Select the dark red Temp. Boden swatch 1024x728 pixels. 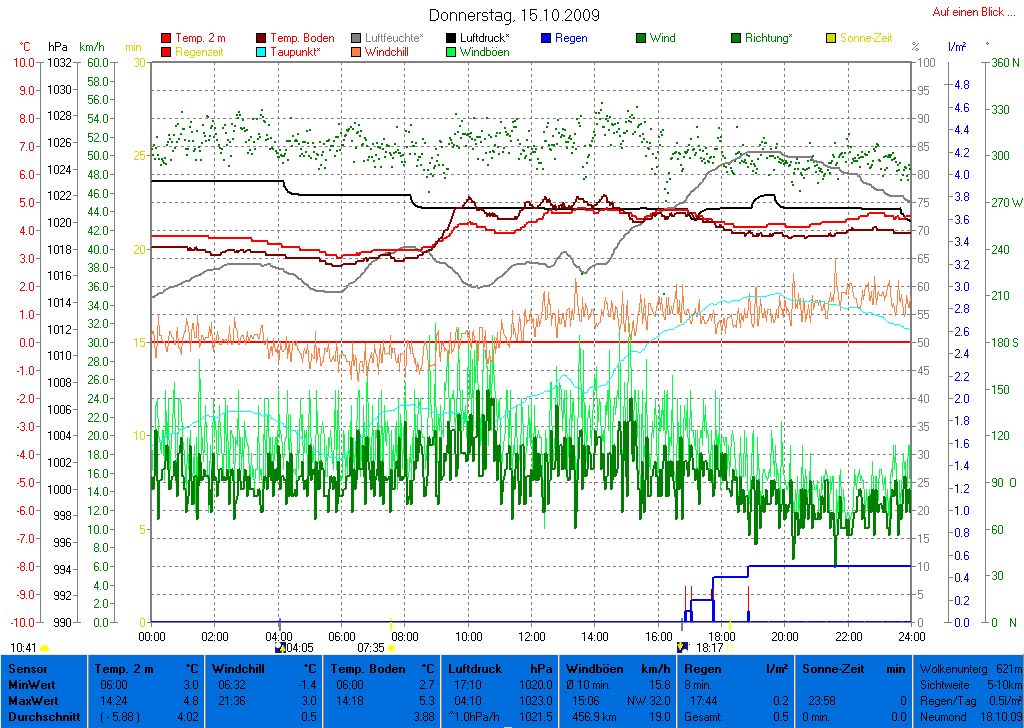click(x=262, y=39)
